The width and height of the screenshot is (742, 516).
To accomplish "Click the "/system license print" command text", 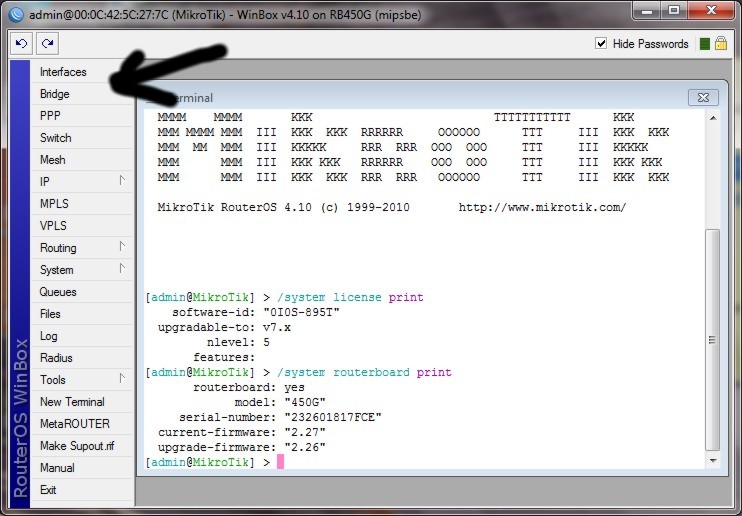I will tap(350, 297).
